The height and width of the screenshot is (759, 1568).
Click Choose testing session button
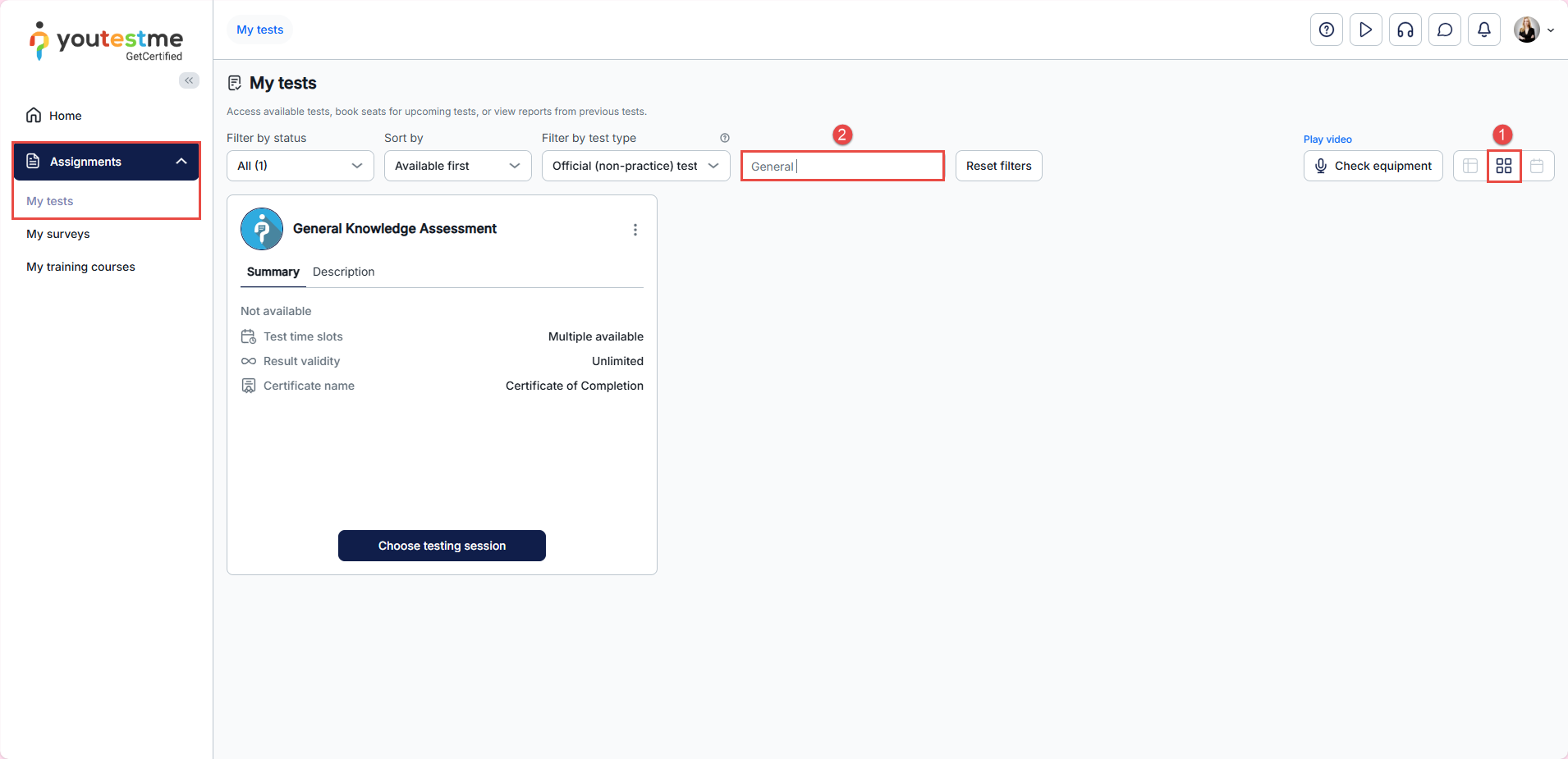442,546
